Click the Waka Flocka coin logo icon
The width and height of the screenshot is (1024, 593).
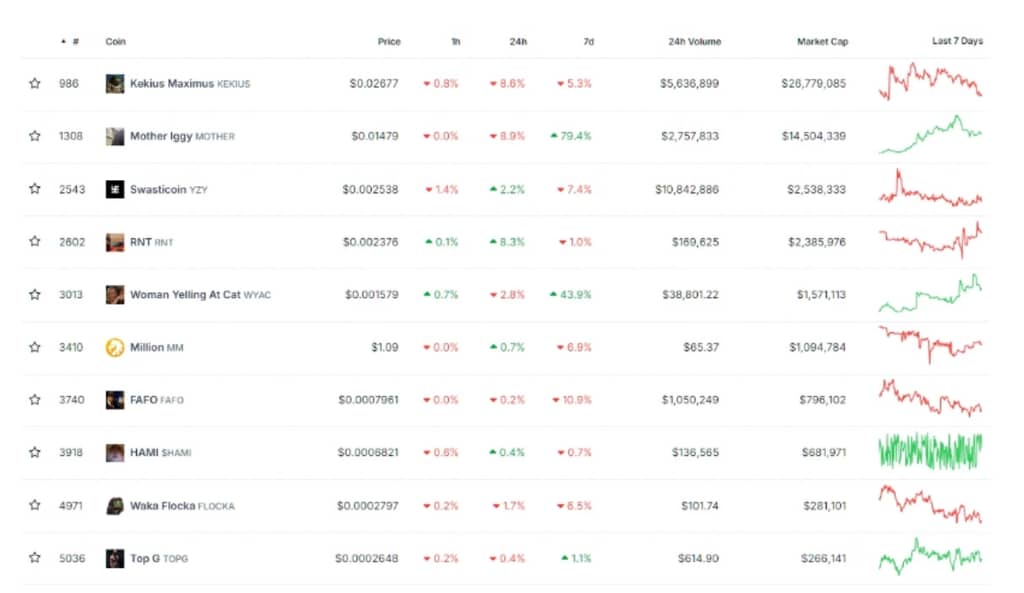click(115, 506)
